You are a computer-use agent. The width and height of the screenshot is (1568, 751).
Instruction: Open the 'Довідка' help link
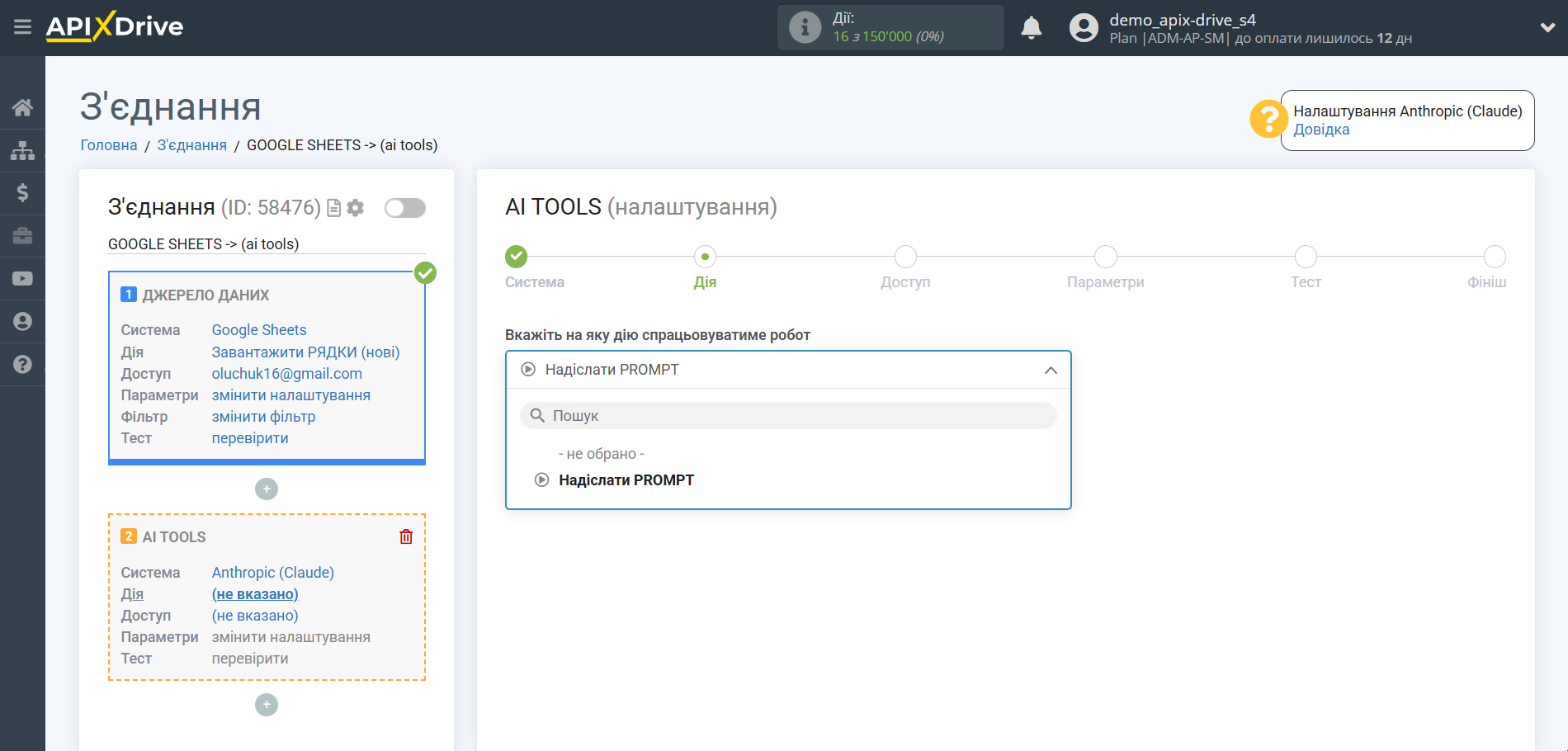[1321, 130]
